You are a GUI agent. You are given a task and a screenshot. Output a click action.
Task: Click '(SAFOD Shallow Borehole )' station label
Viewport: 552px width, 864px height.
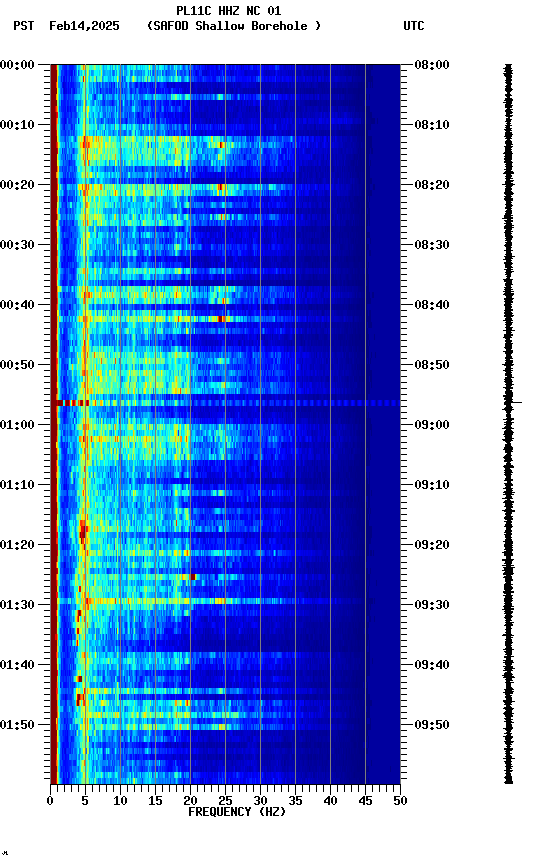click(234, 26)
